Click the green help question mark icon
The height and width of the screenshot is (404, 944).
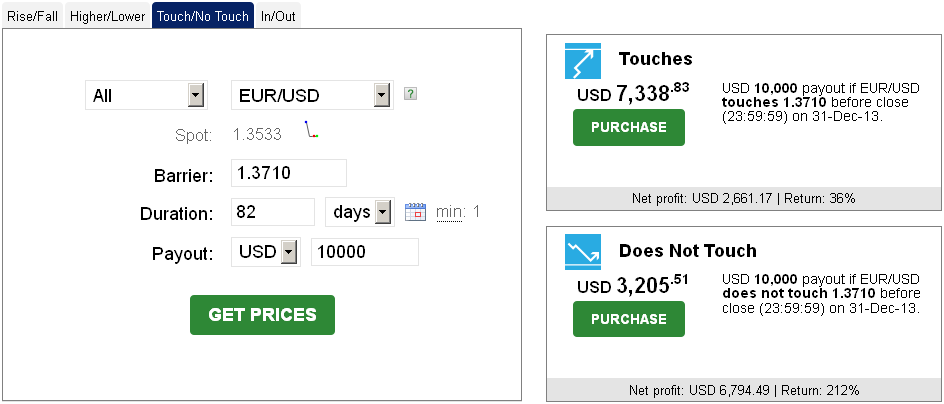click(x=410, y=94)
